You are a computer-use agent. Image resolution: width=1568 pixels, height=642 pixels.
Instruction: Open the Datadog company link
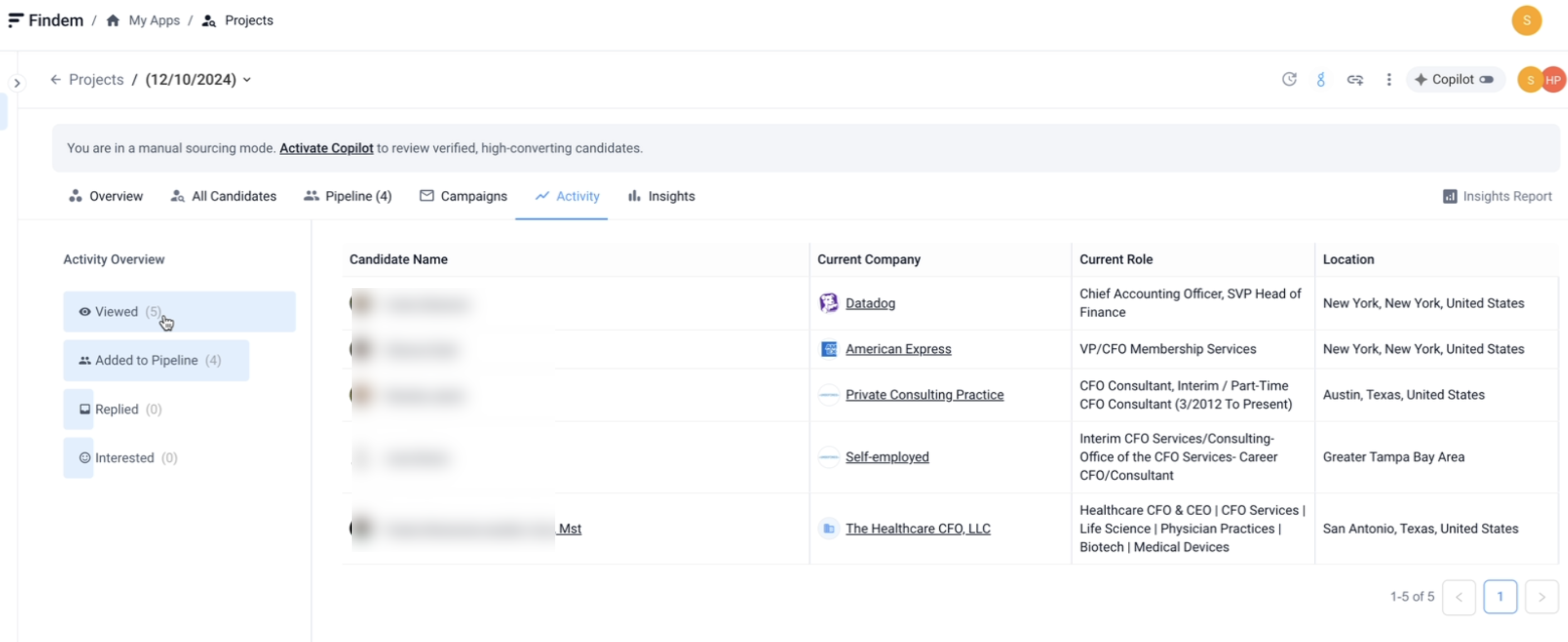point(870,303)
